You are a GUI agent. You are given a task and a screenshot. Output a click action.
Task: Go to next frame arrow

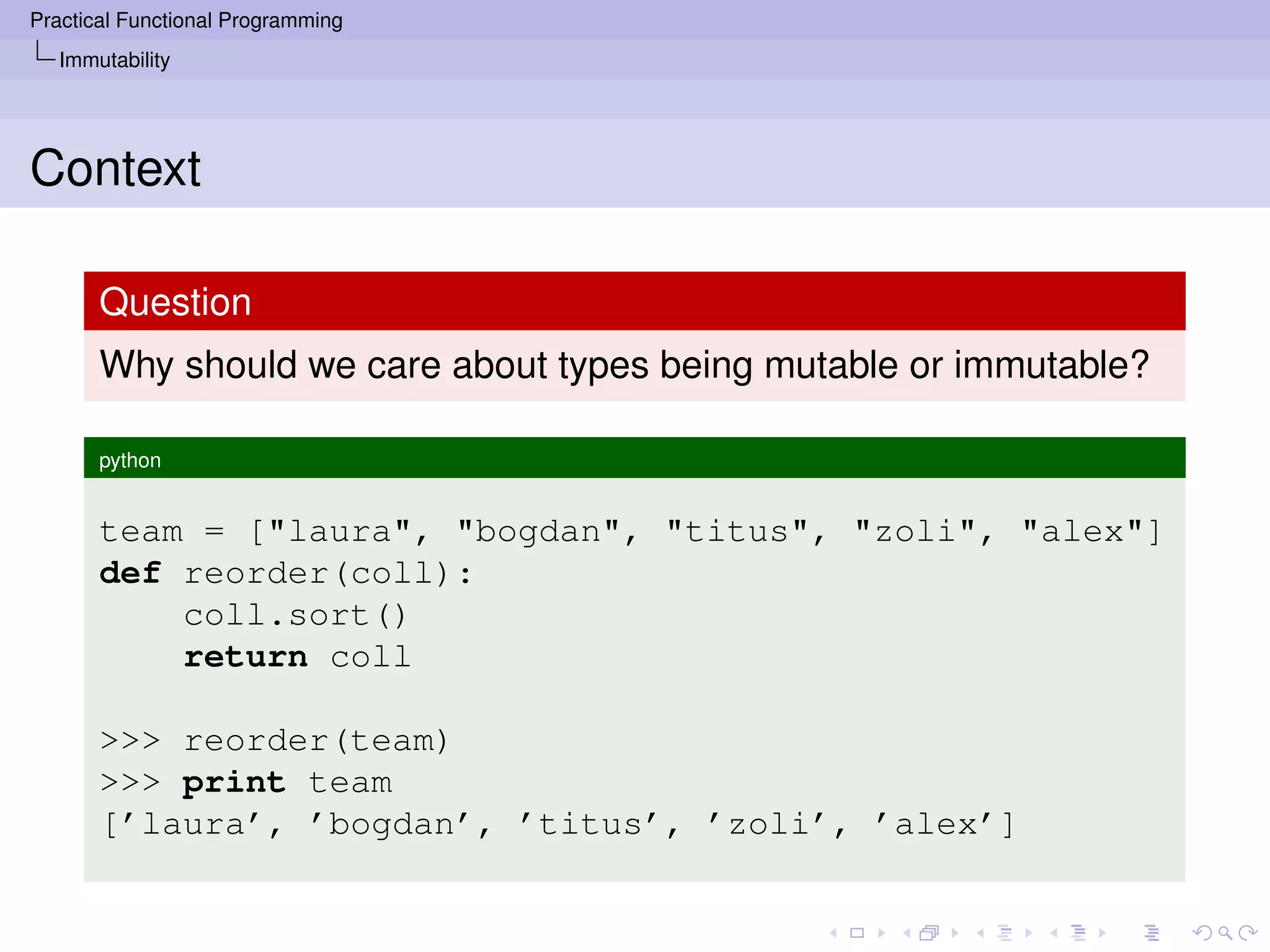click(x=955, y=932)
